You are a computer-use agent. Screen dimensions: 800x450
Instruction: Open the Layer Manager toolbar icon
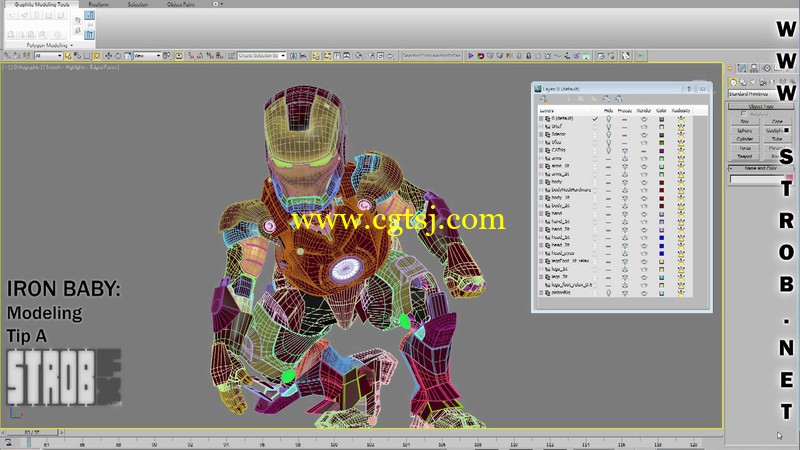tap(316, 56)
